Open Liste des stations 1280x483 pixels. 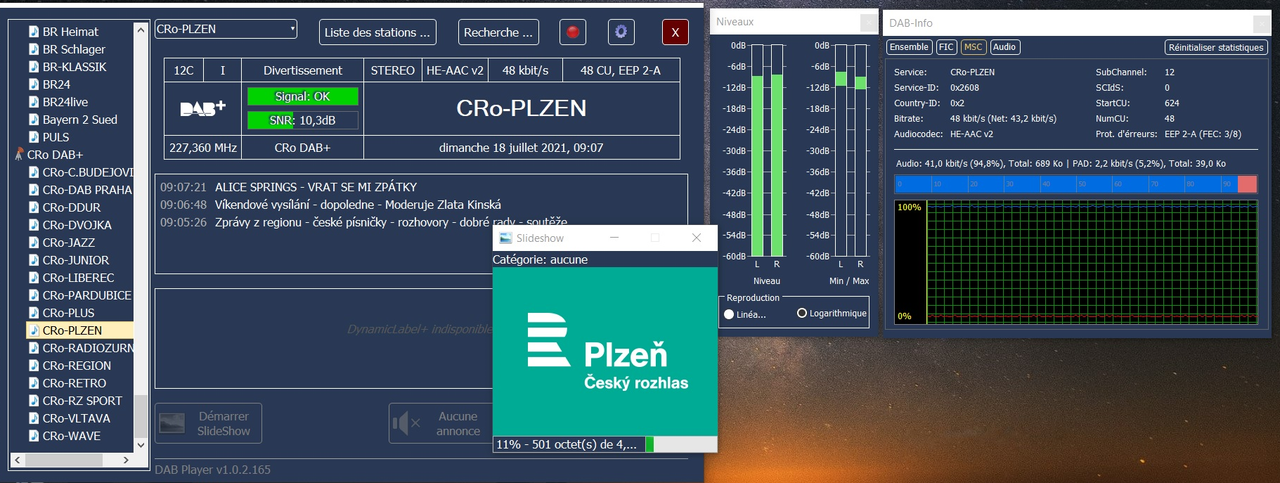pos(379,32)
